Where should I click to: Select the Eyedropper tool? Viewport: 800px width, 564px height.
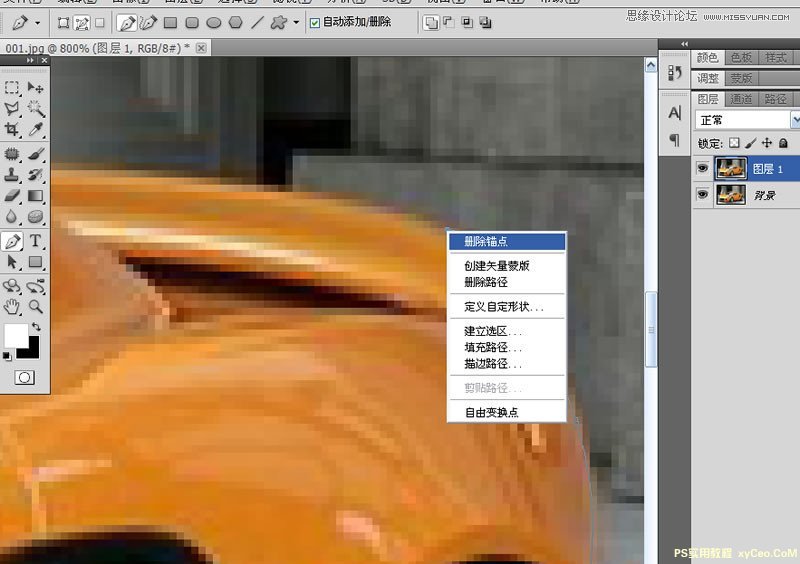[x=35, y=129]
